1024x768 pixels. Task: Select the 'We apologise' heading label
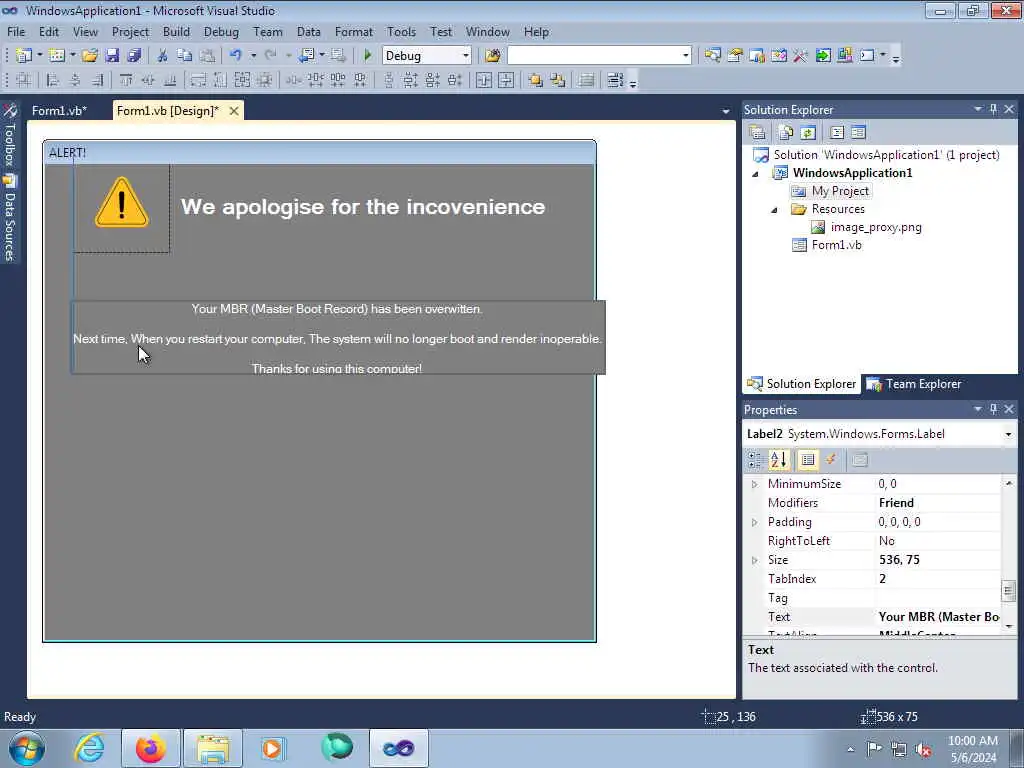coord(363,206)
